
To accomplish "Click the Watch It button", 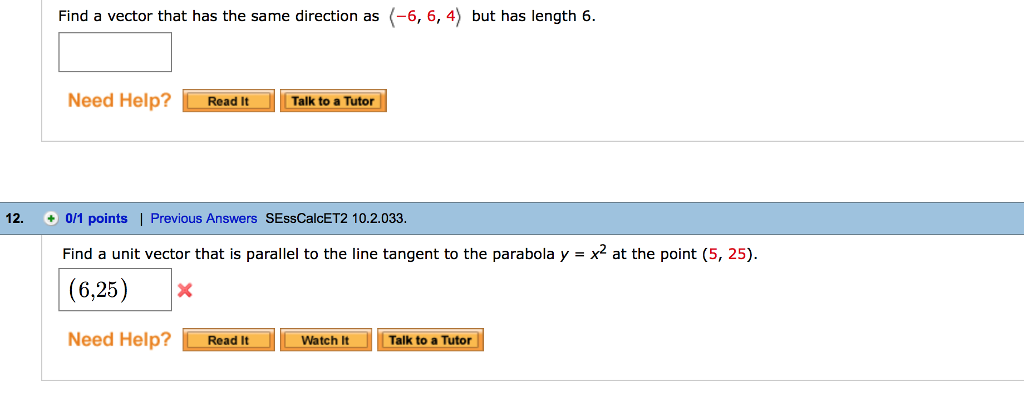I will coord(325,340).
